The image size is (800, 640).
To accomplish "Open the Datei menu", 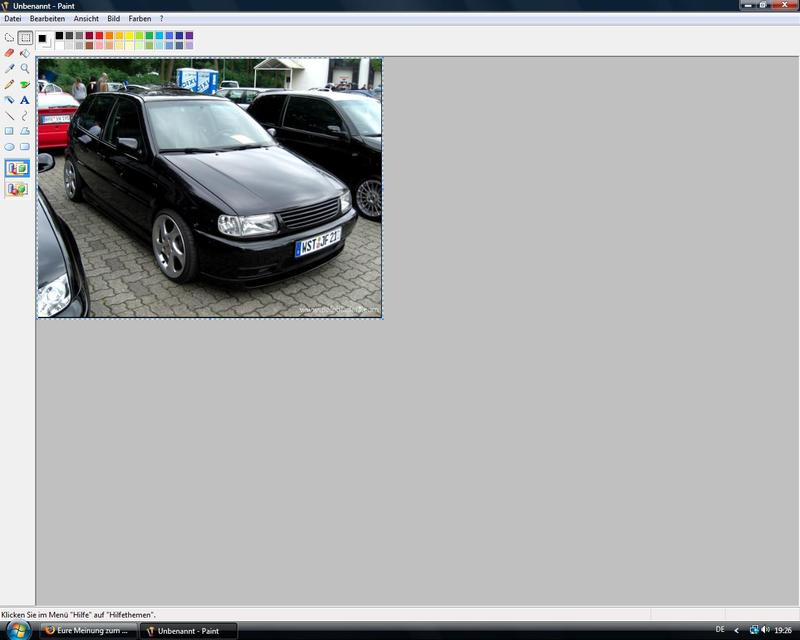I will tap(13, 18).
